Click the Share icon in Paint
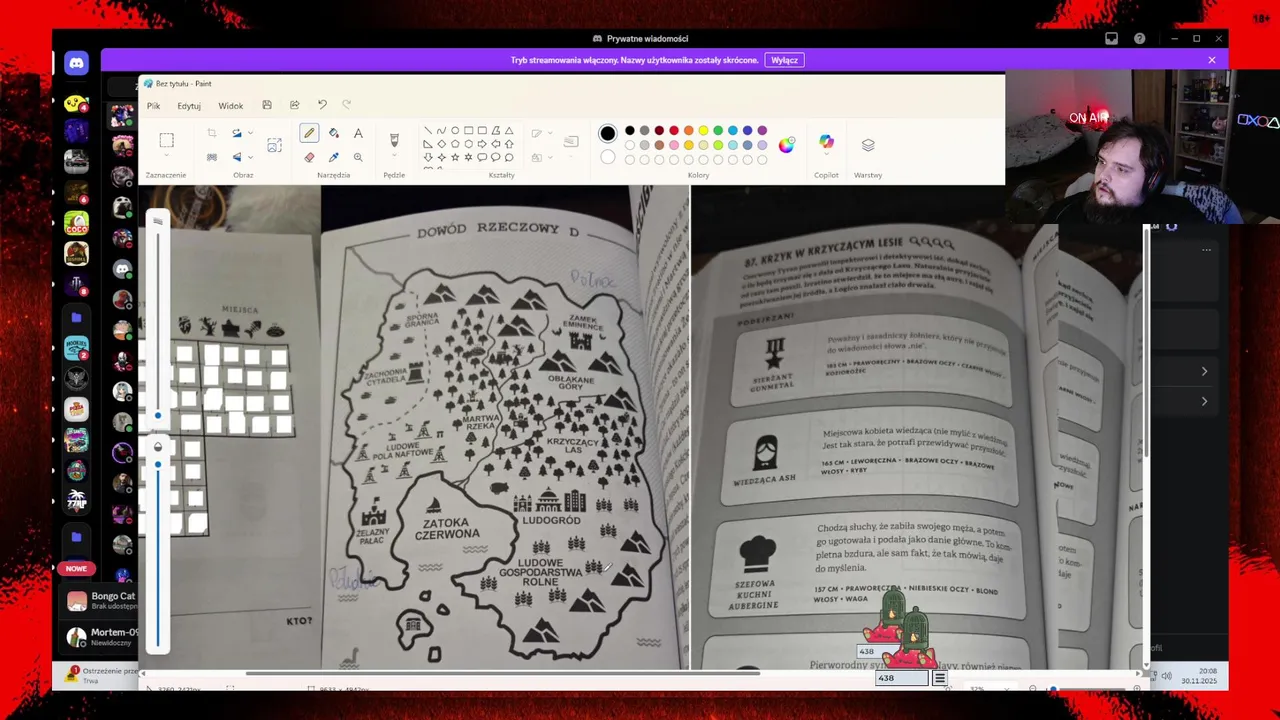The width and height of the screenshot is (1280, 720). point(295,105)
